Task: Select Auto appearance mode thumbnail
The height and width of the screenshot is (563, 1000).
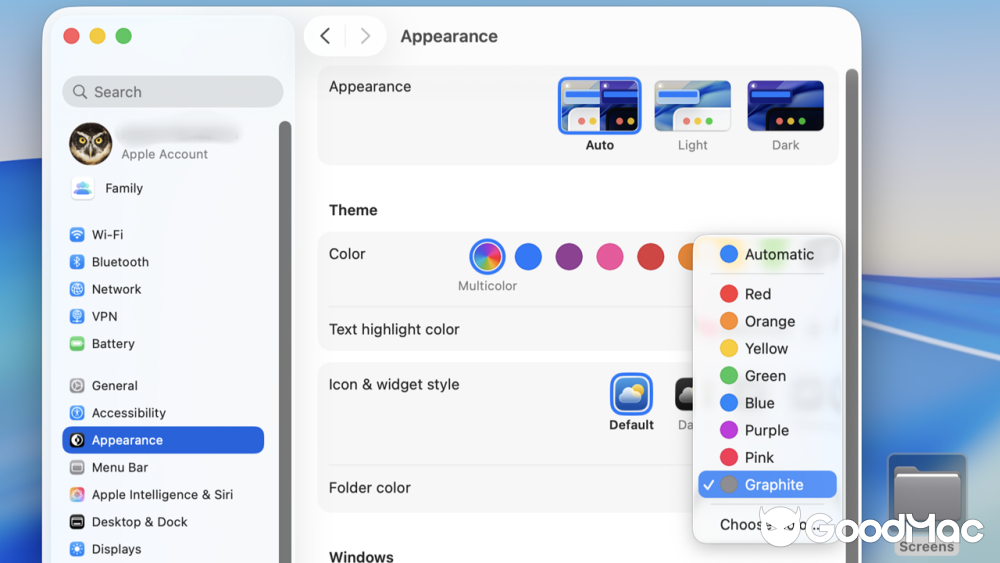Action: point(599,106)
